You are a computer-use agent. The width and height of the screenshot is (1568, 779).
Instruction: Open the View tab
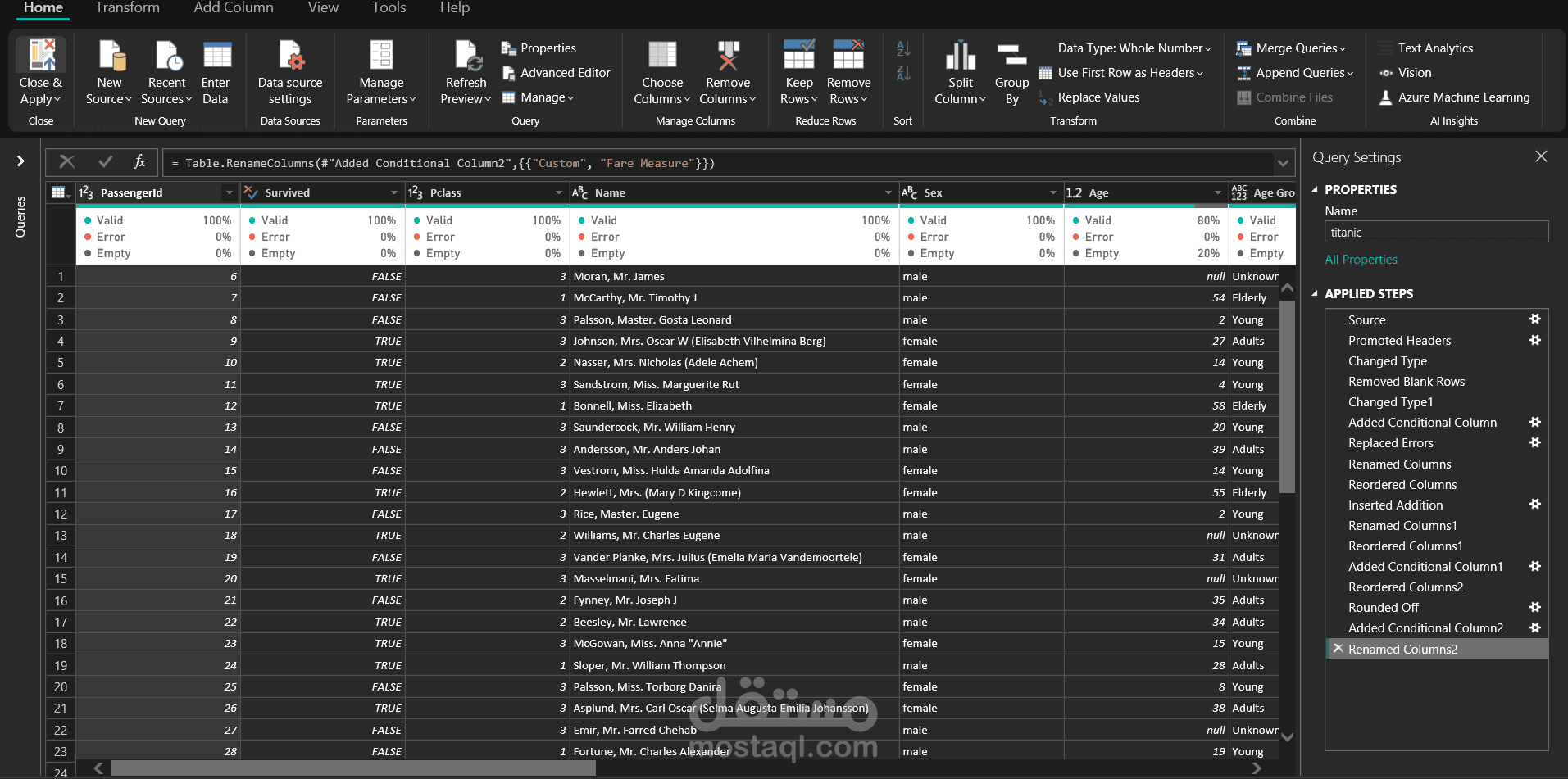tap(323, 8)
